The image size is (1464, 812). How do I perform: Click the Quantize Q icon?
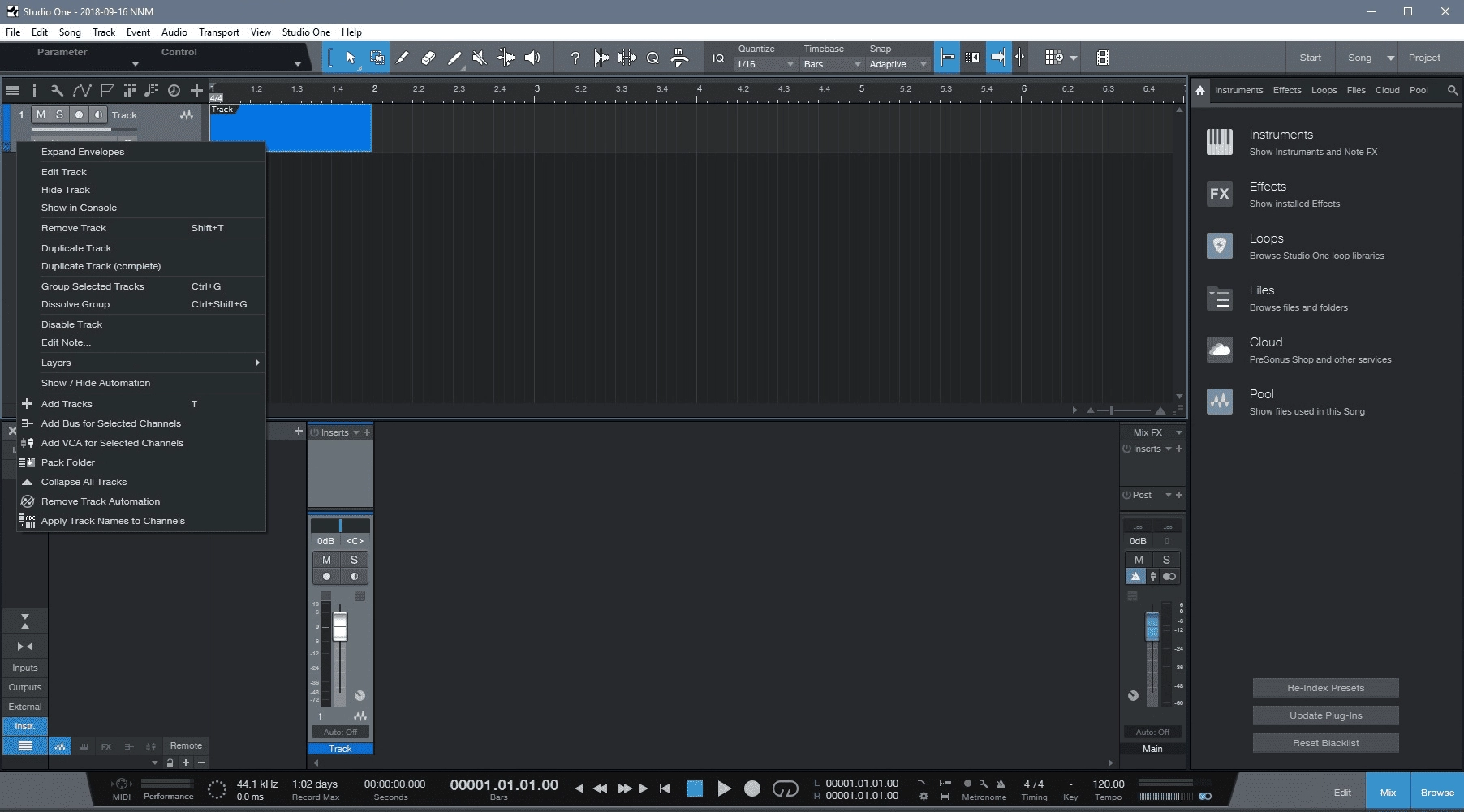pos(652,58)
